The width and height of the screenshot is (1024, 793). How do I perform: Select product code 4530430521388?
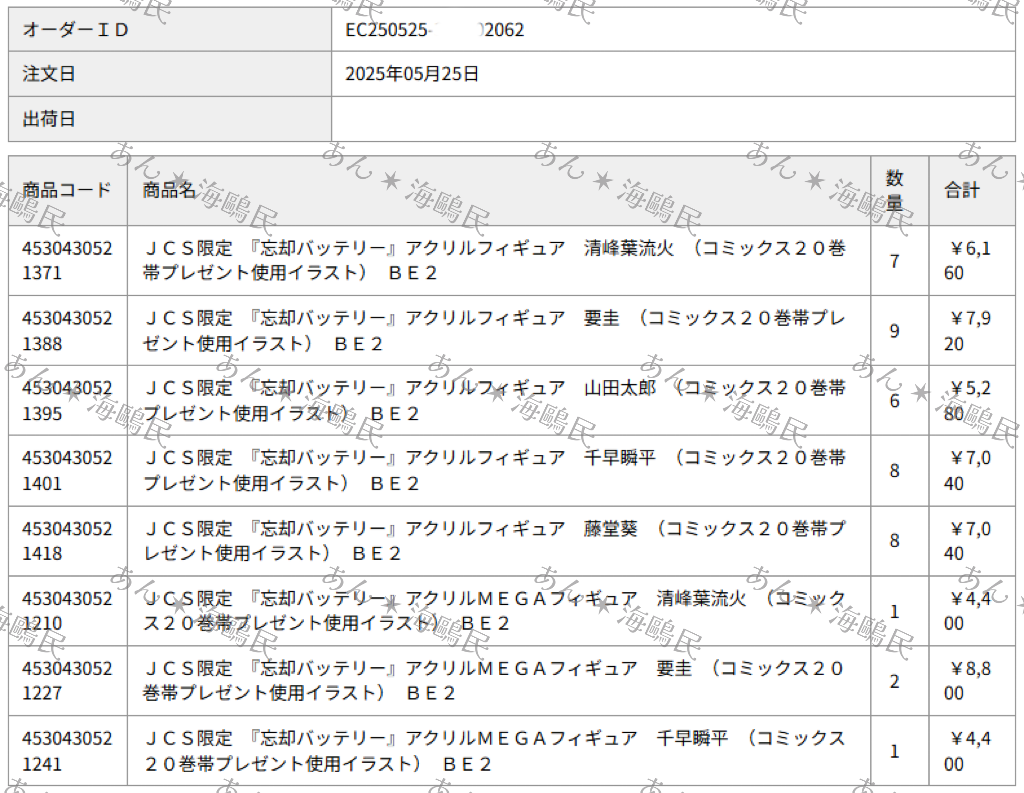[67, 331]
